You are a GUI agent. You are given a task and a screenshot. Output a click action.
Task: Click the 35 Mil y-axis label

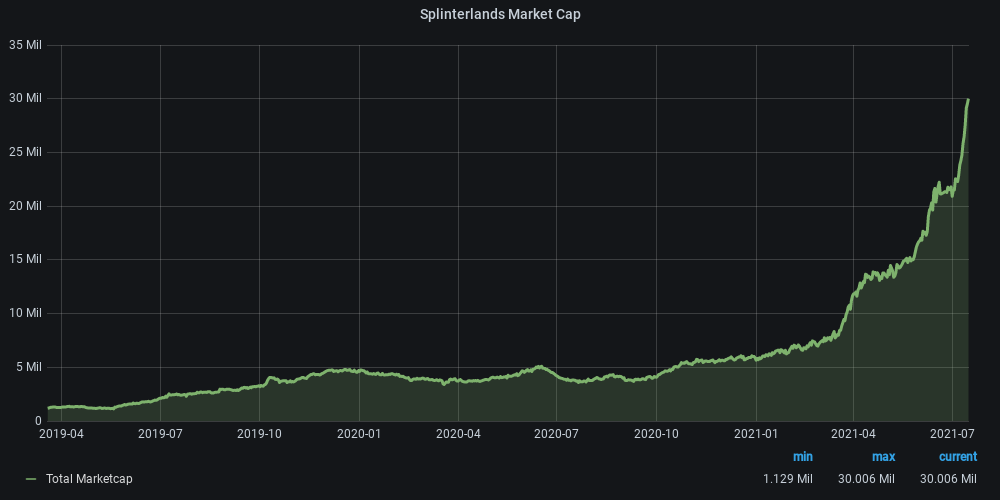pos(26,45)
